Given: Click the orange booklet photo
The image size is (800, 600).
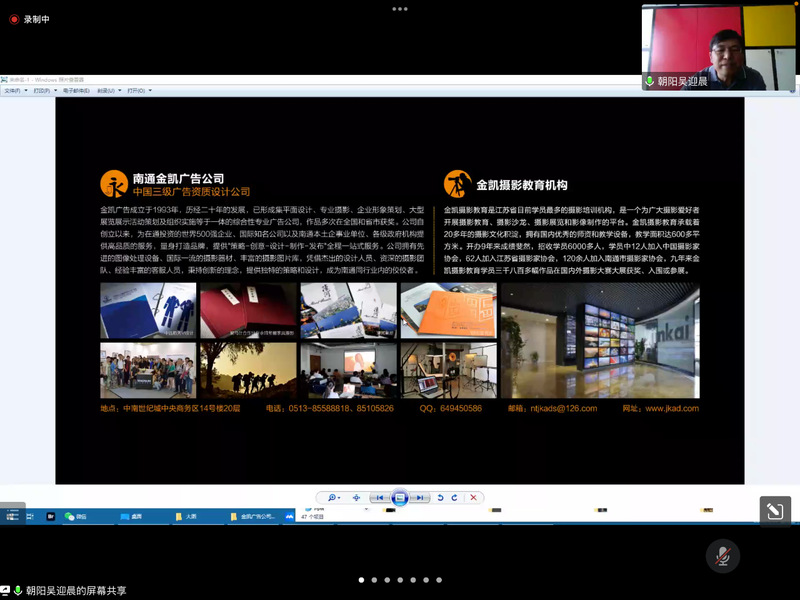Looking at the screenshot, I should (448, 311).
